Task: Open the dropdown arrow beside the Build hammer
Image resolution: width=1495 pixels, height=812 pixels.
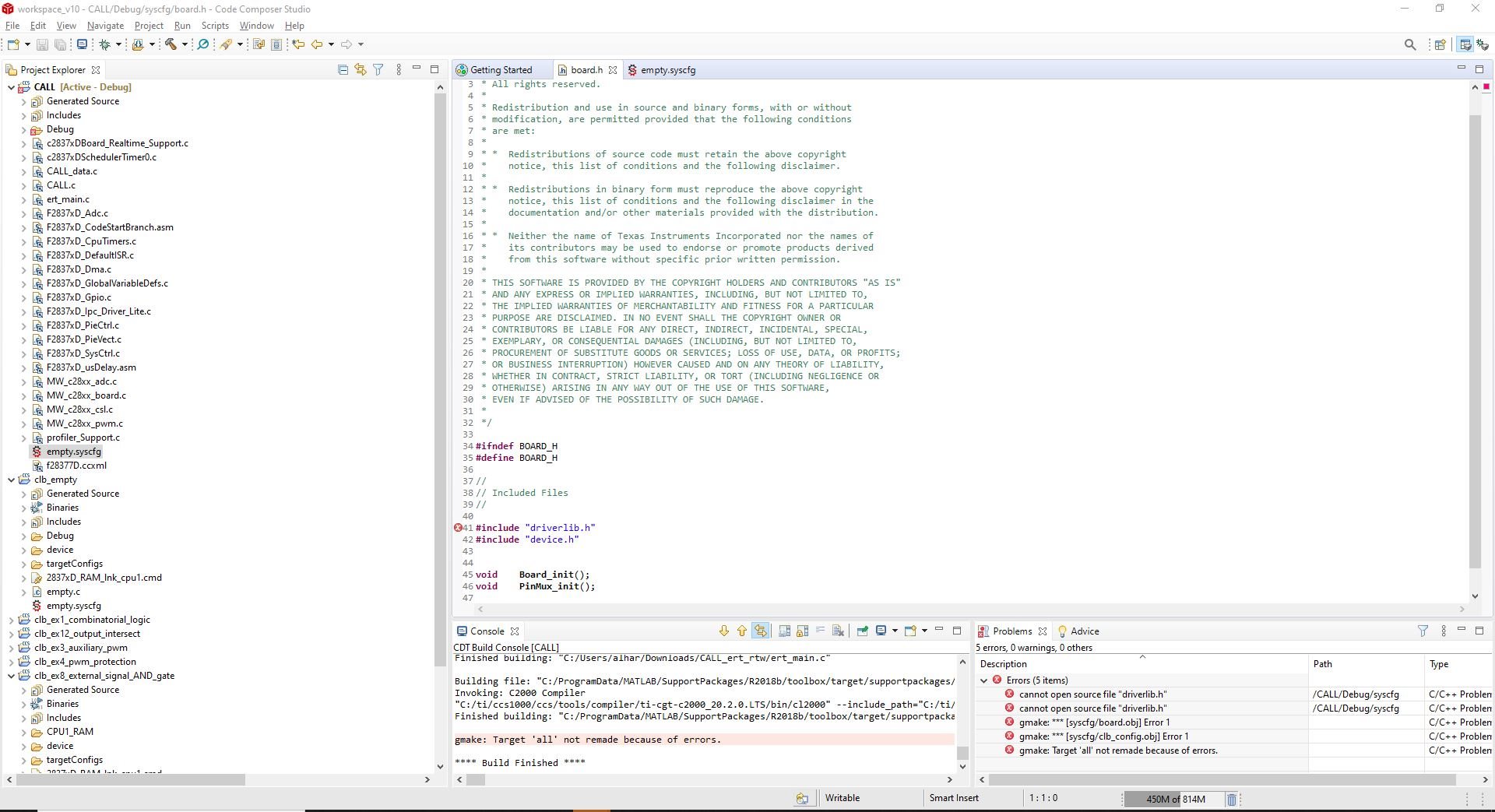Action: [x=185, y=44]
